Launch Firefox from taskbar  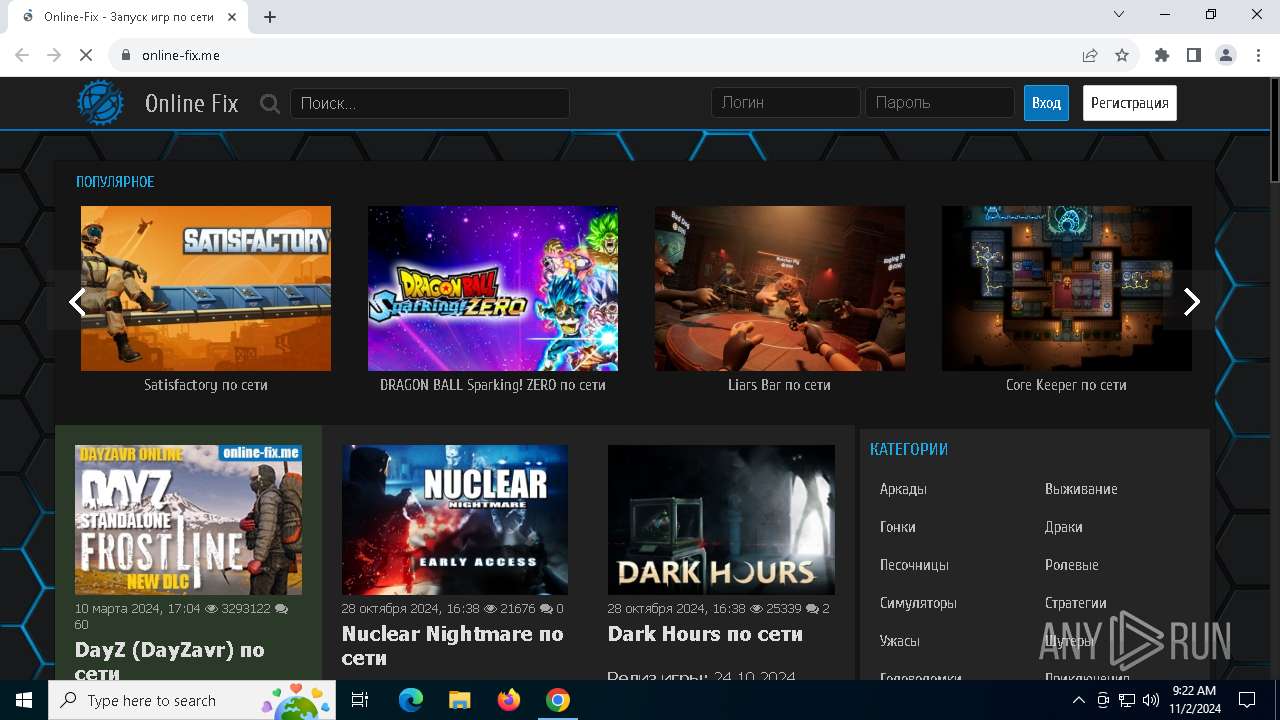point(509,700)
